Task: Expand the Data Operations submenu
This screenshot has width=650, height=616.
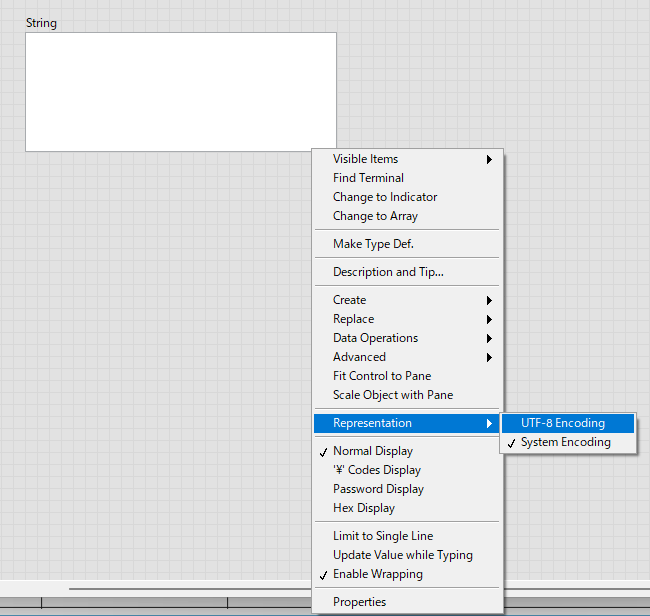Action: point(407,338)
